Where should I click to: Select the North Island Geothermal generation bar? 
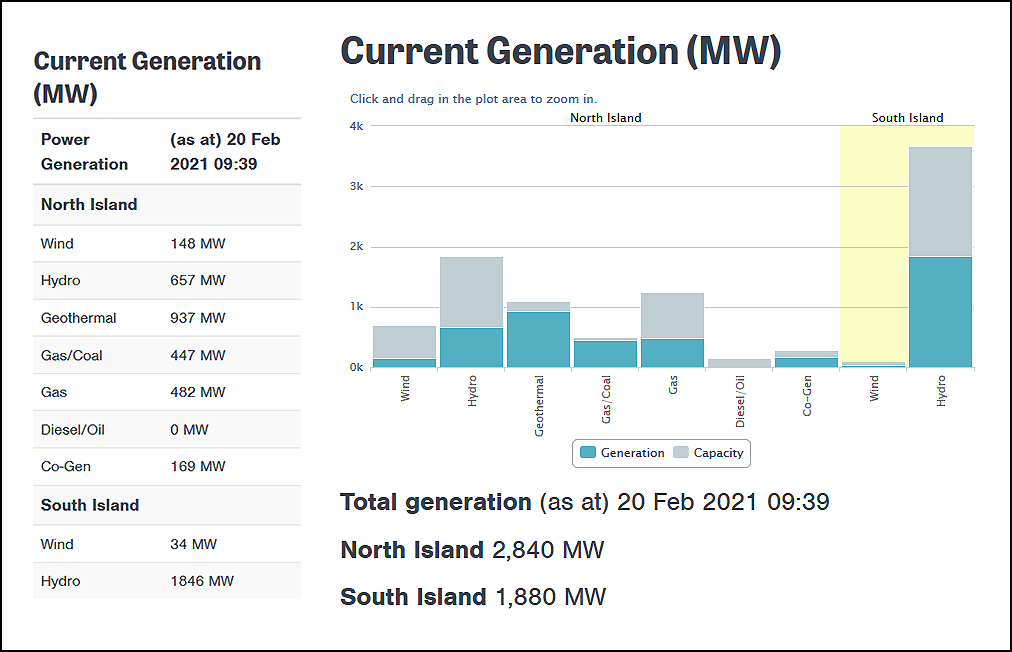[x=538, y=340]
